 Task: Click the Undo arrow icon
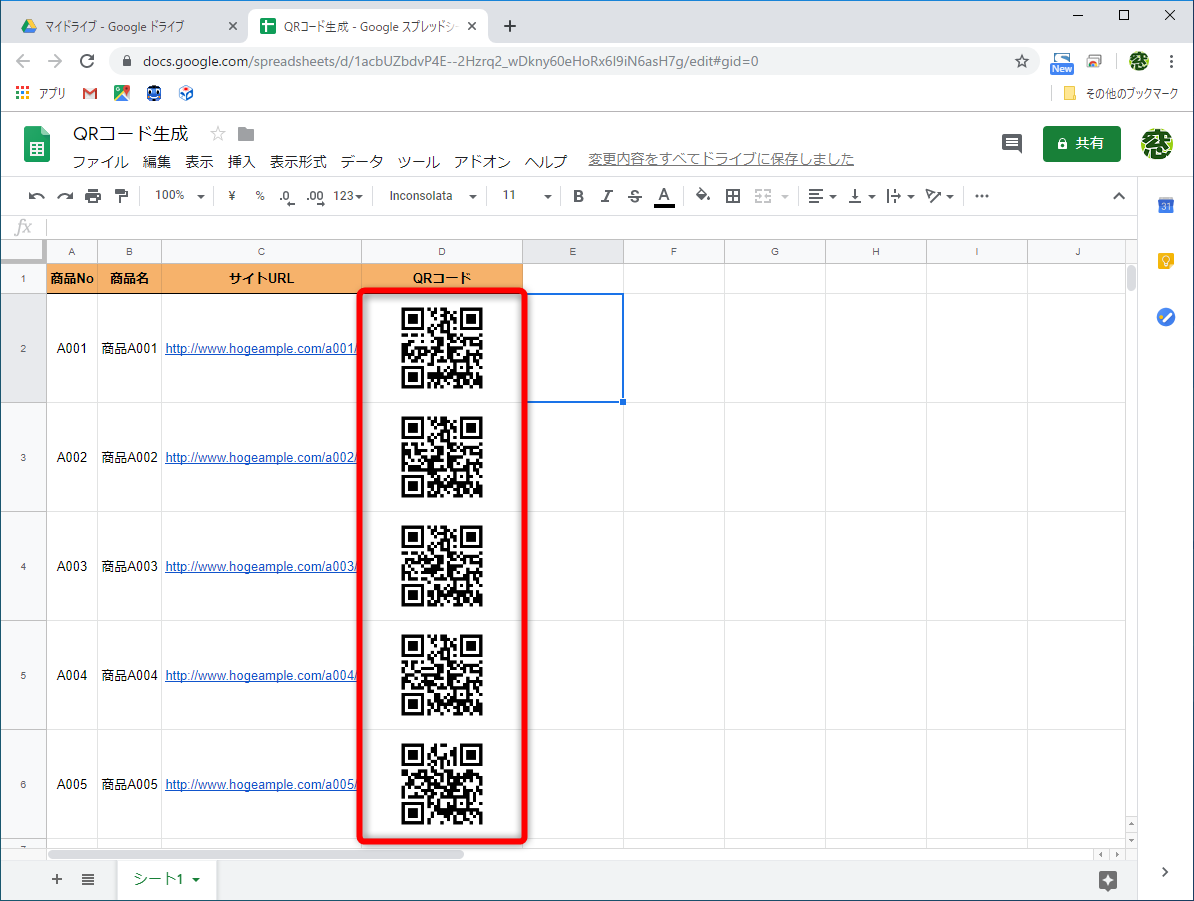coord(37,195)
